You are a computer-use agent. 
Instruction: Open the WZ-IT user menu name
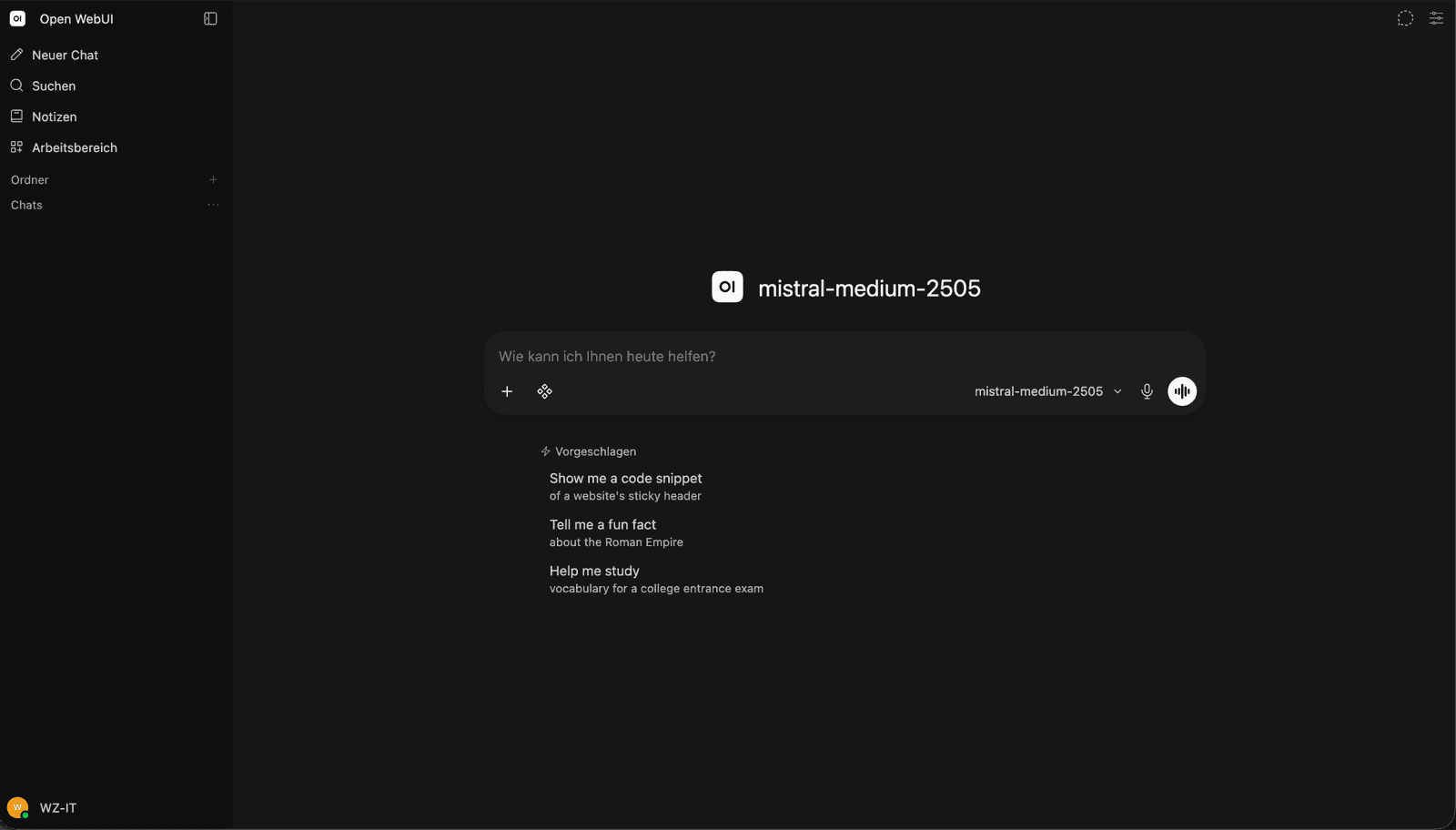58,808
